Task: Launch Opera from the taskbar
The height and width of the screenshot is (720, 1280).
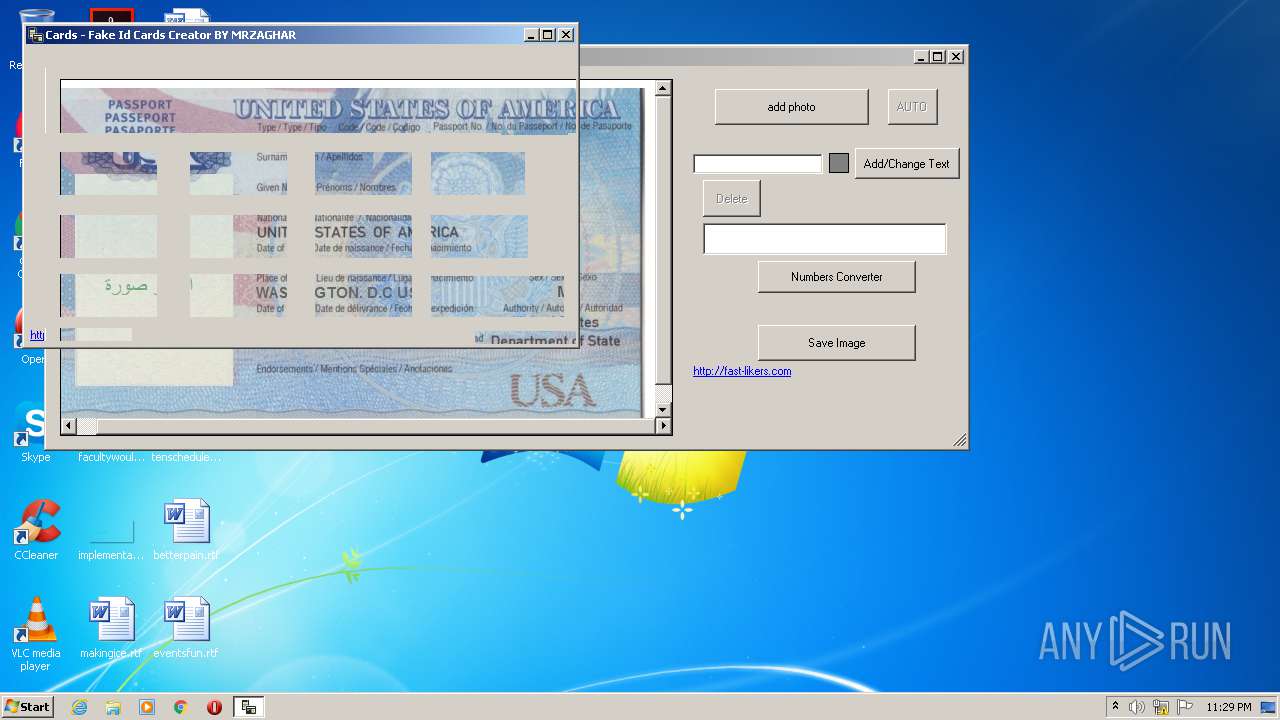Action: tap(214, 707)
